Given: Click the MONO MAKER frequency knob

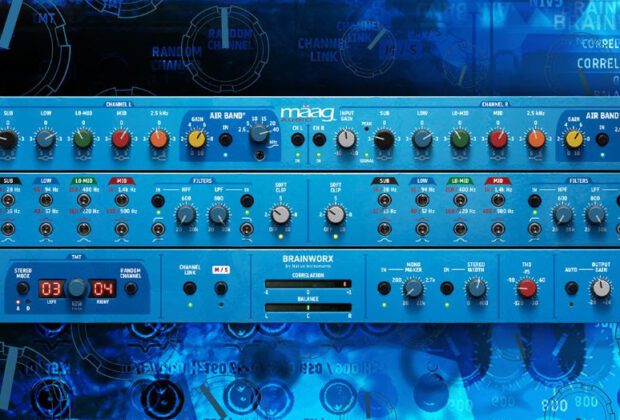Looking at the screenshot, I should coord(413,288).
